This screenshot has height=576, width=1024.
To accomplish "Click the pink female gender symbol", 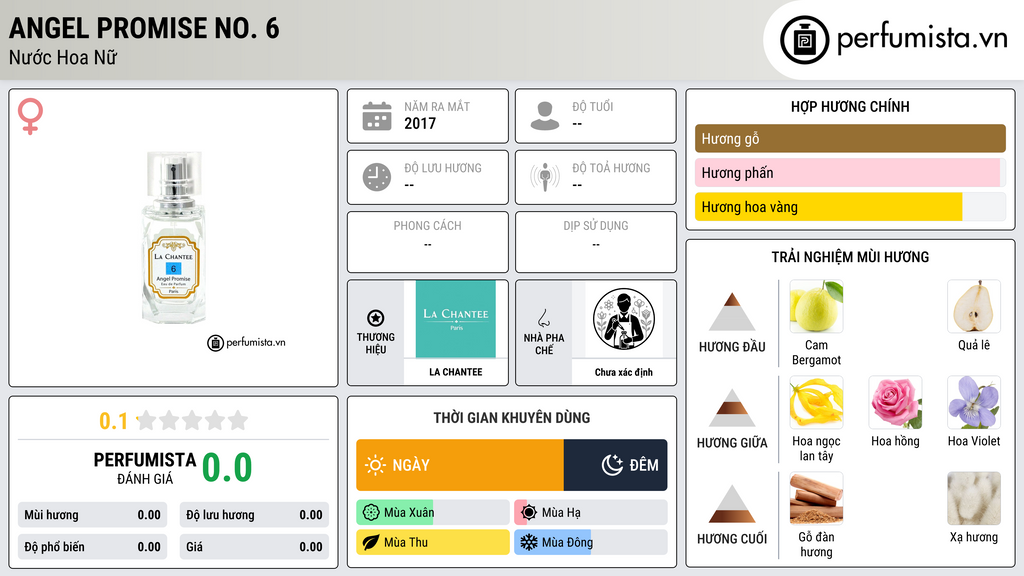I will pyautogui.click(x=30, y=116).
